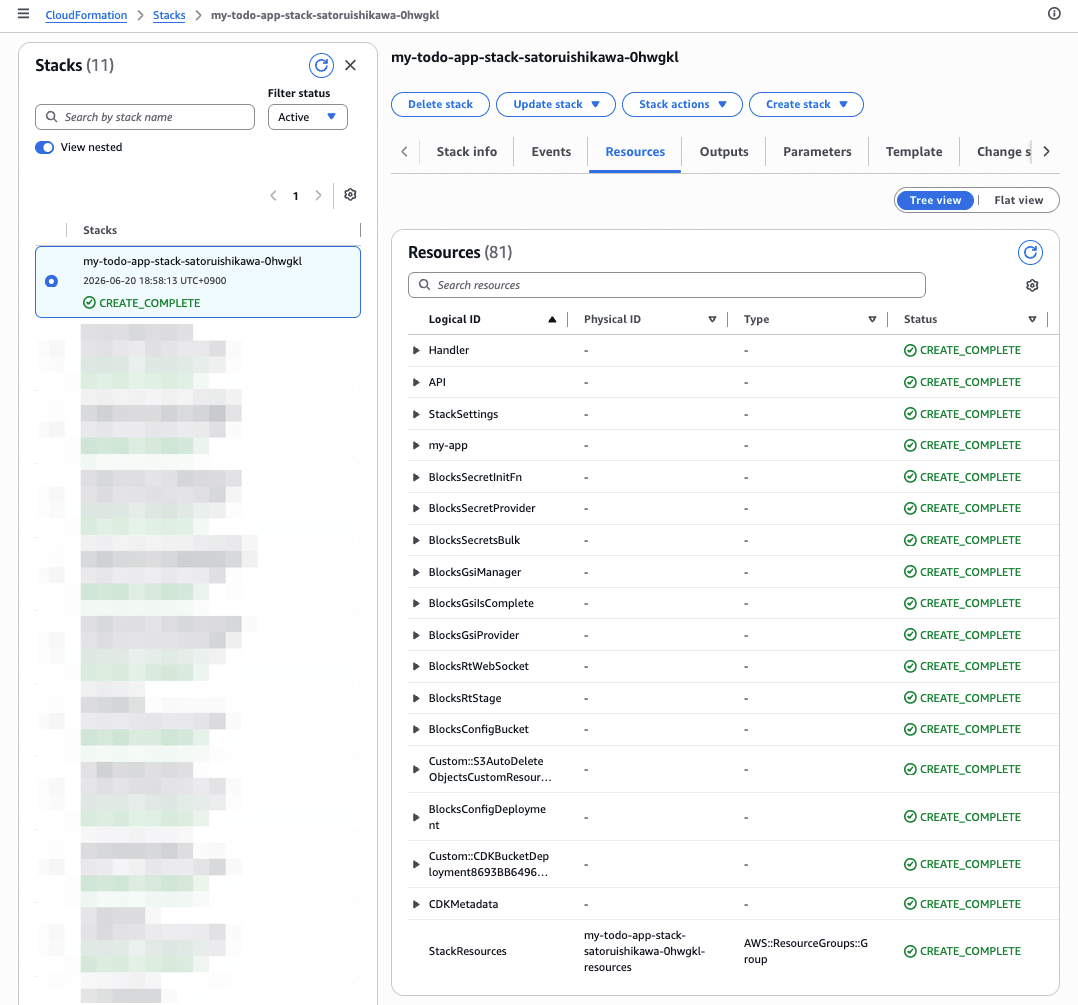Click the StackResources logical ID text
This screenshot has height=1005, width=1078.
pyautogui.click(x=468, y=951)
